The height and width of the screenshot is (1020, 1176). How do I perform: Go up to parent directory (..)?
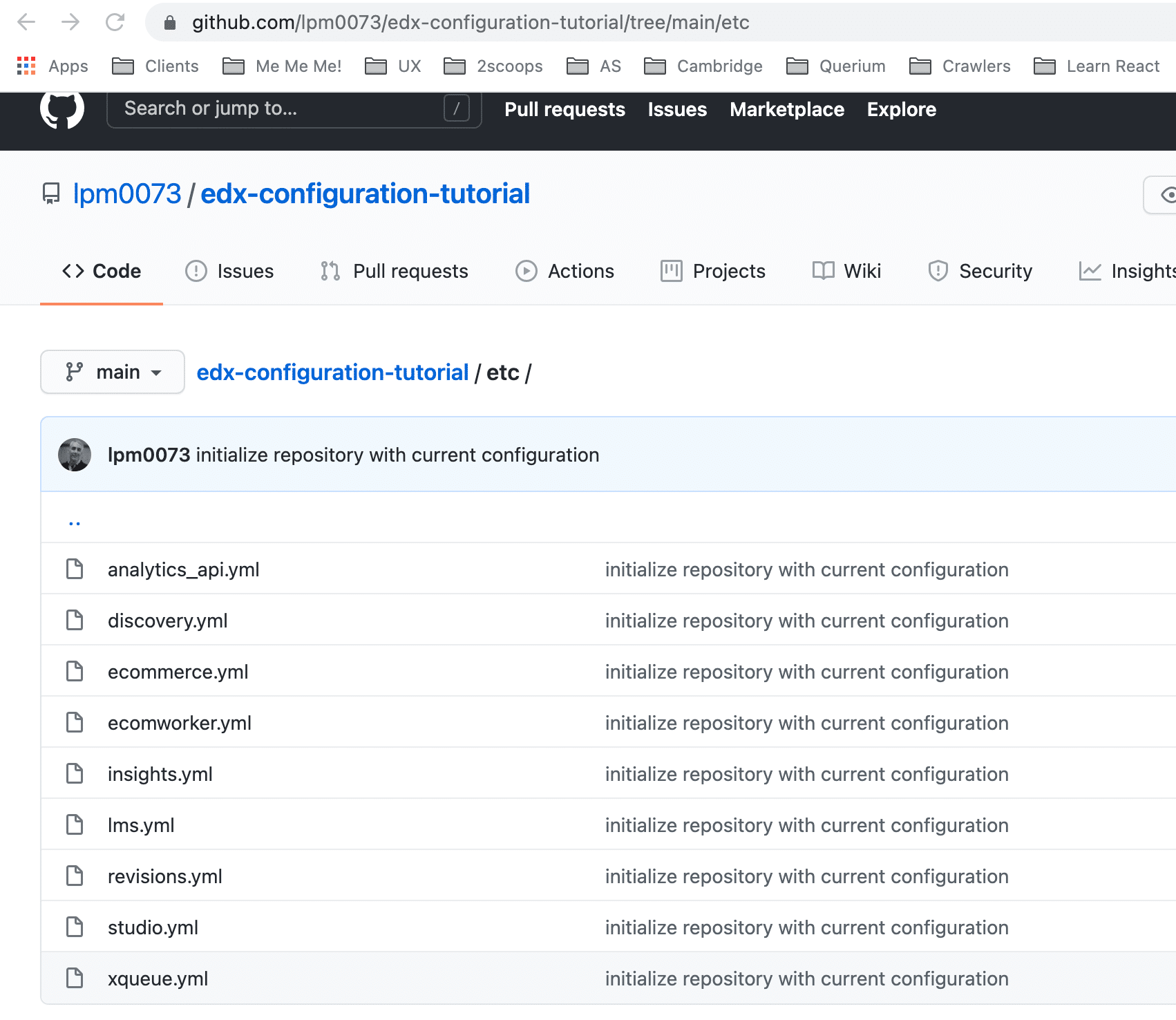(x=75, y=523)
